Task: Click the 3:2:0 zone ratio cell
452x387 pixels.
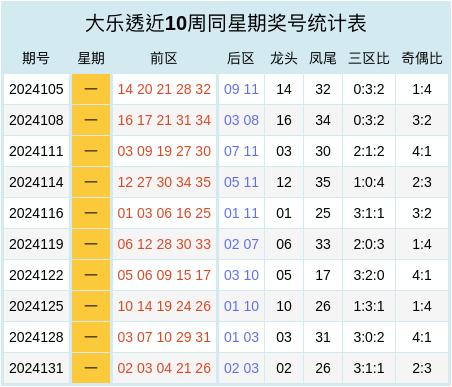Action: click(x=369, y=275)
